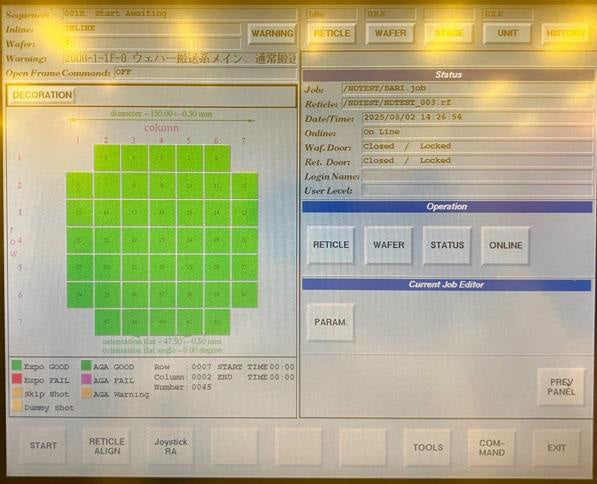
Task: Click the Sequence field showing Start Awaiting
Action: coord(180,14)
